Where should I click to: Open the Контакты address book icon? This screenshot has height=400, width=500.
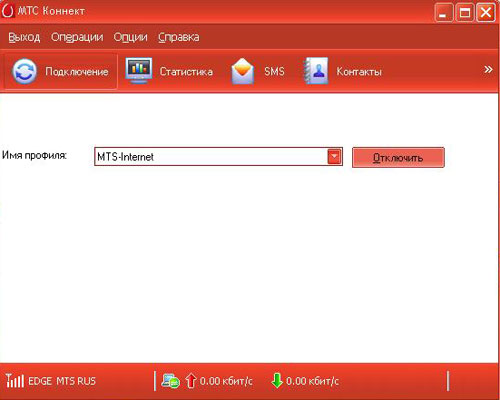pyautogui.click(x=316, y=70)
